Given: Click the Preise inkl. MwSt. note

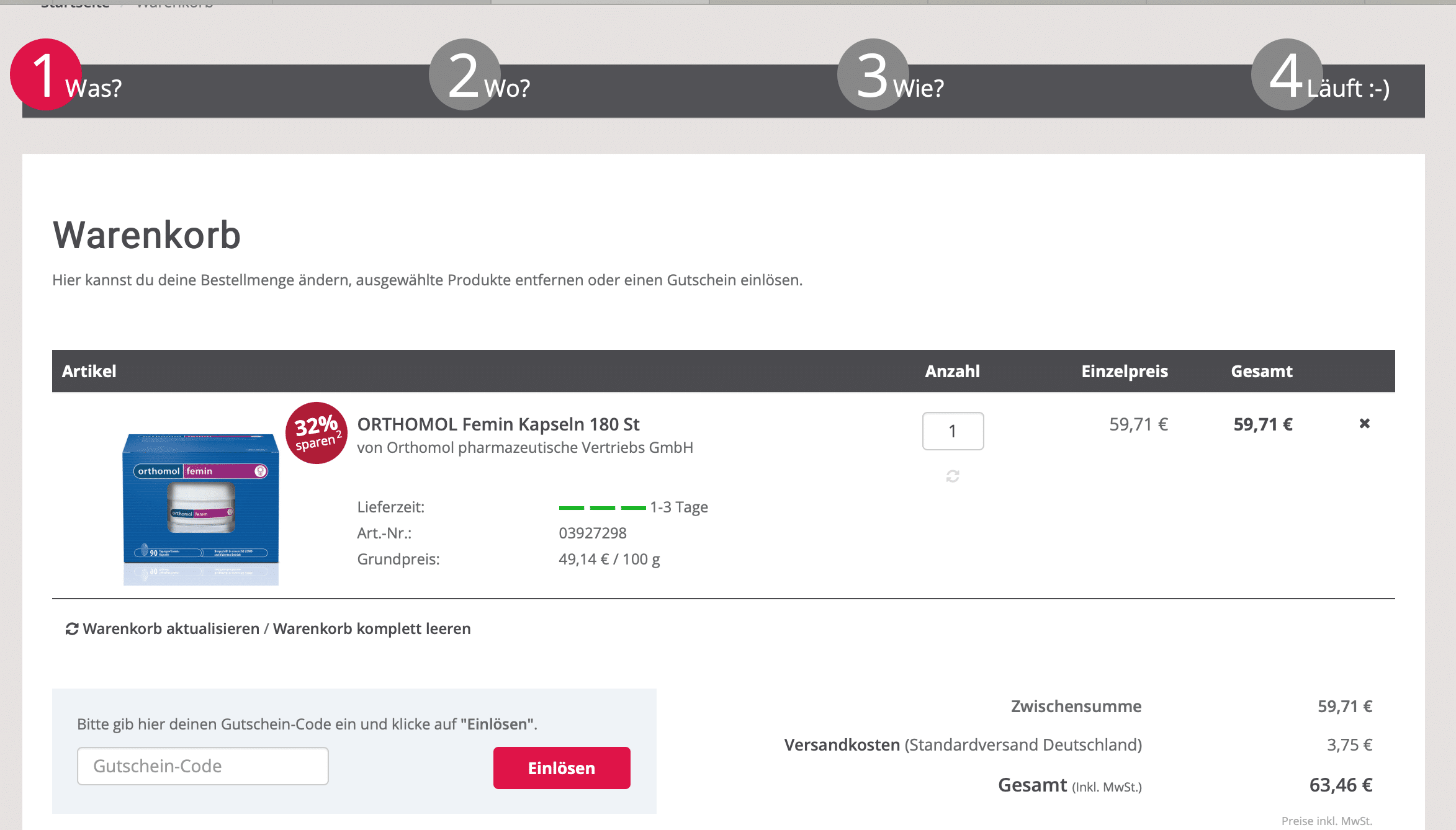Looking at the screenshot, I should pyautogui.click(x=1327, y=821).
